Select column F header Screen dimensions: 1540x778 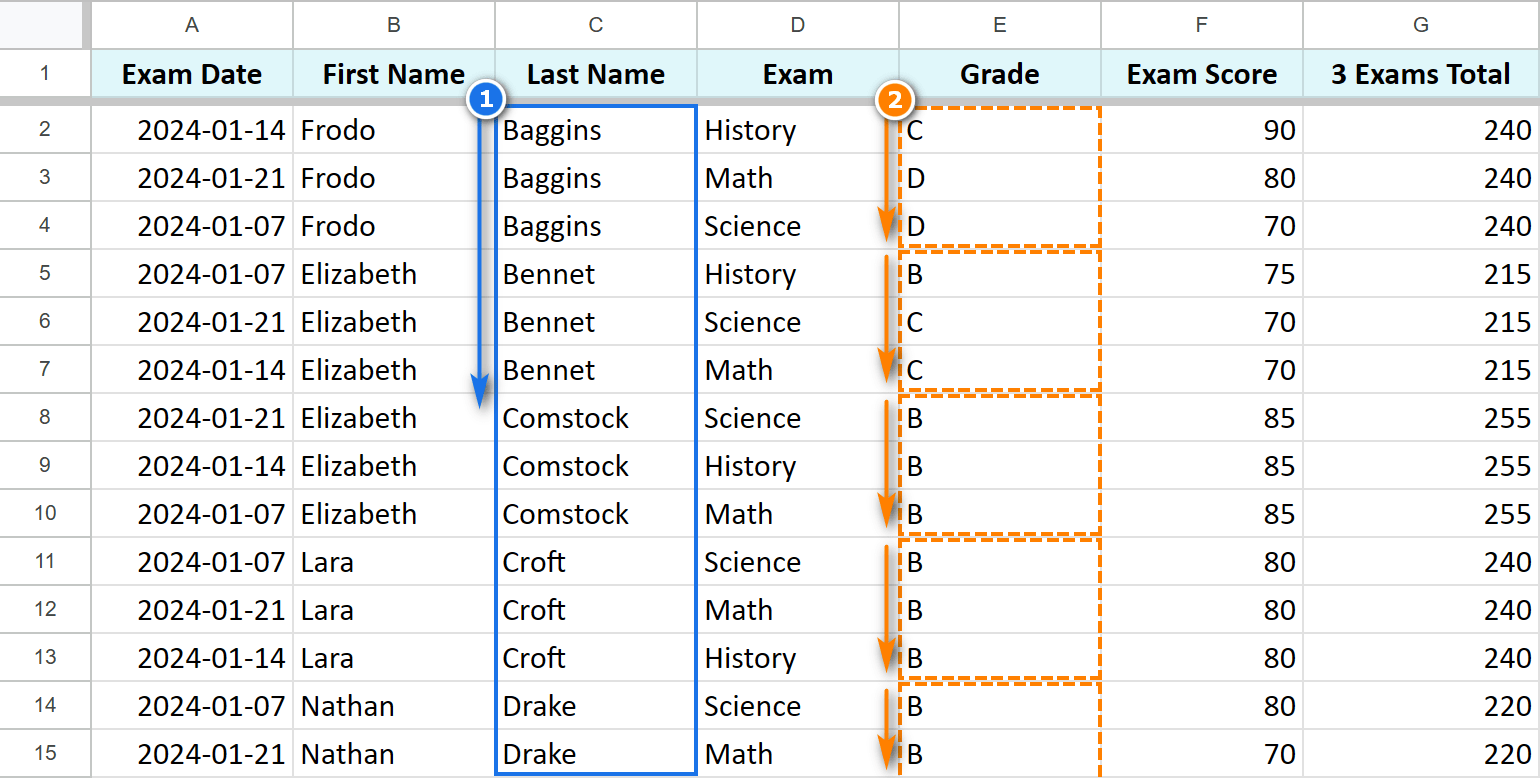(1202, 24)
